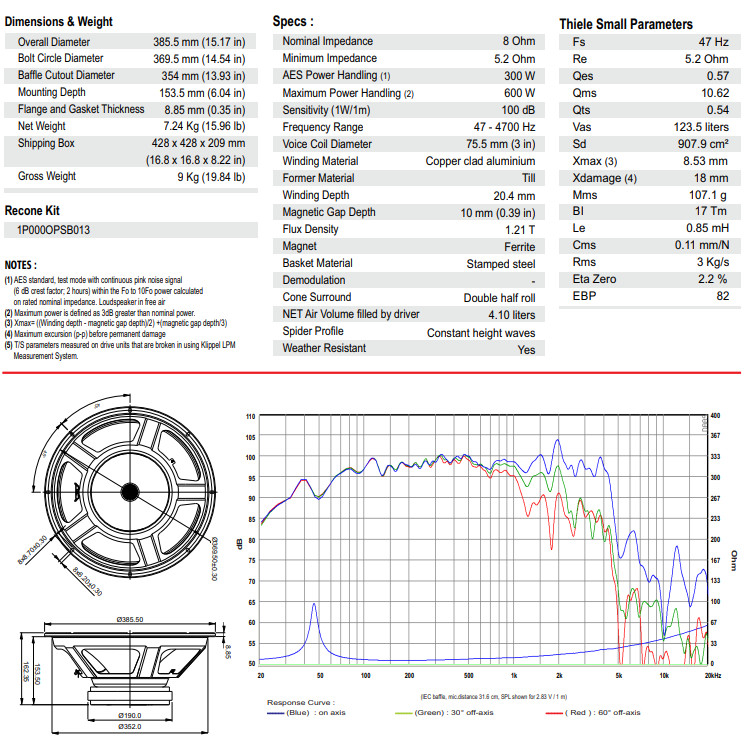Click the Thiele Small Parameters heading

click(x=626, y=24)
